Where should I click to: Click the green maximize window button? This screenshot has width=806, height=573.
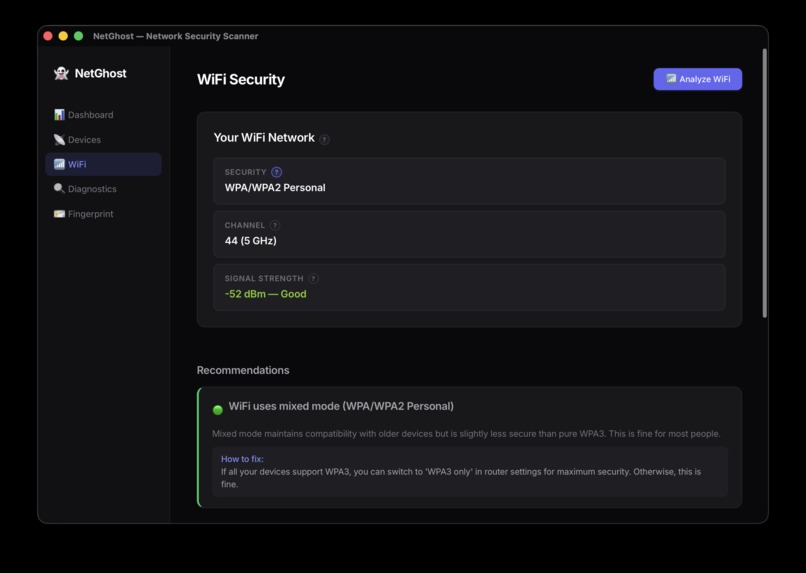79,36
